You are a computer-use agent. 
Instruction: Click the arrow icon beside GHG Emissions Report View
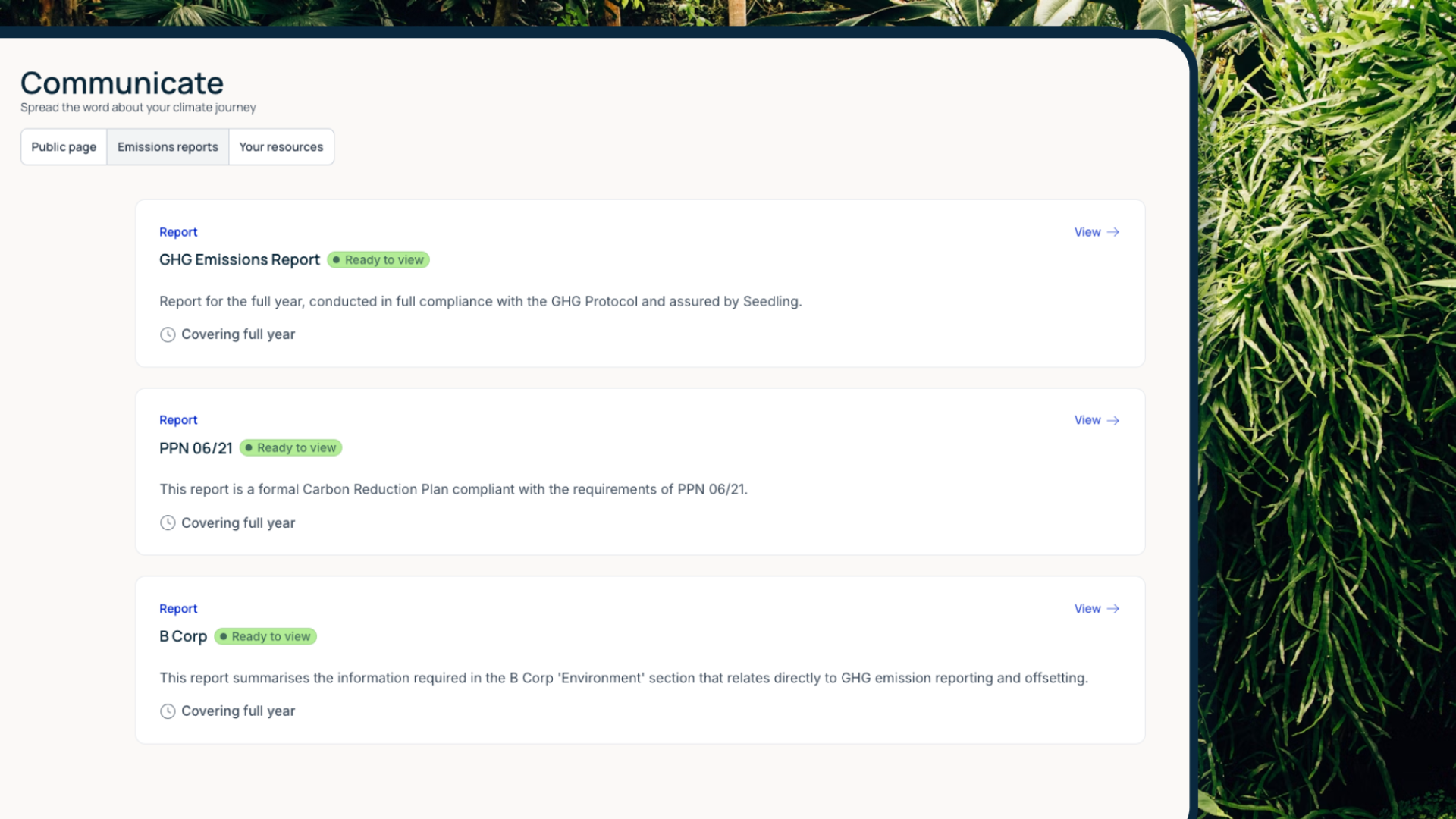click(x=1113, y=232)
